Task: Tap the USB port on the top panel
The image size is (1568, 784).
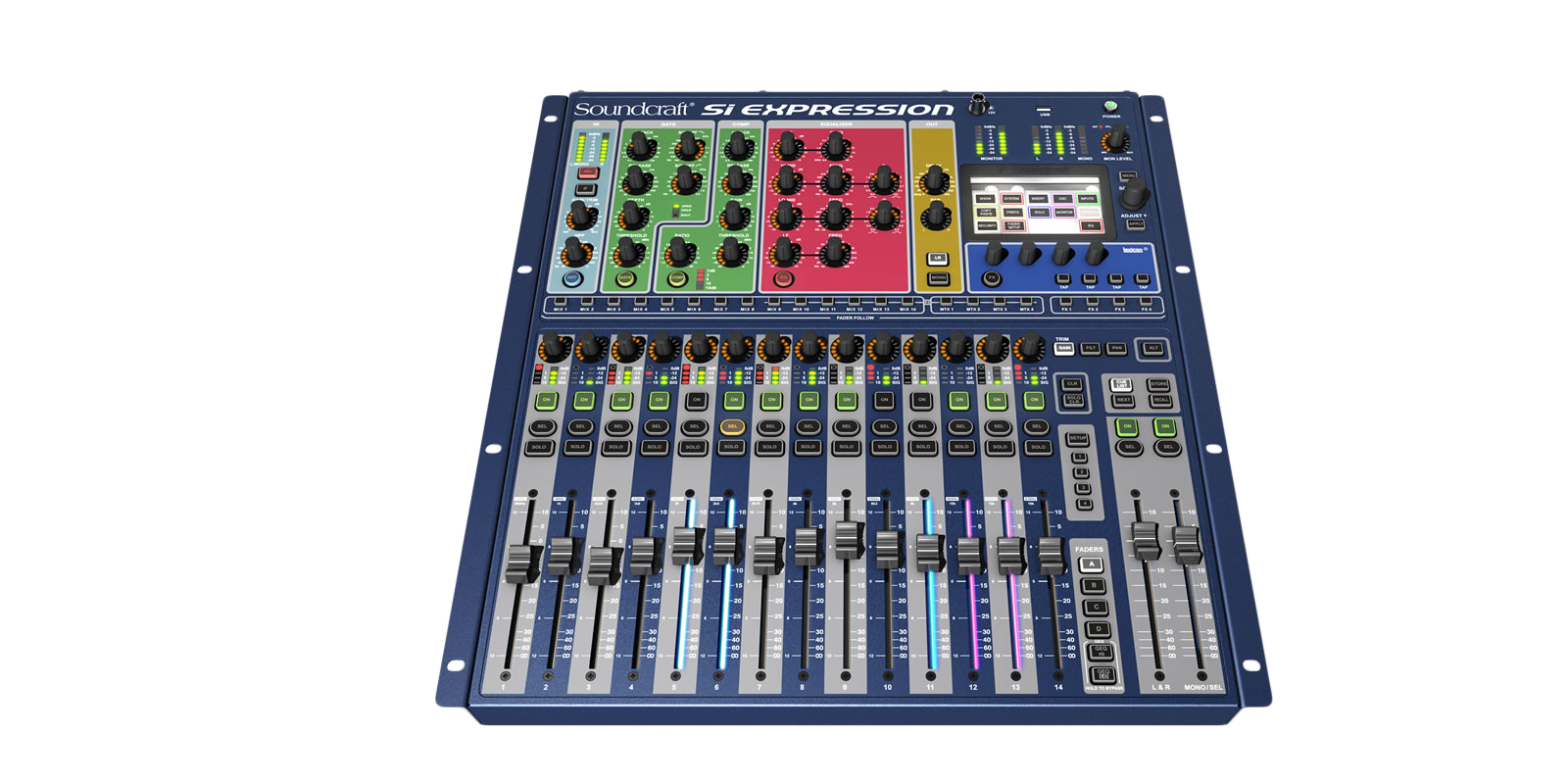Action: 1046,109
